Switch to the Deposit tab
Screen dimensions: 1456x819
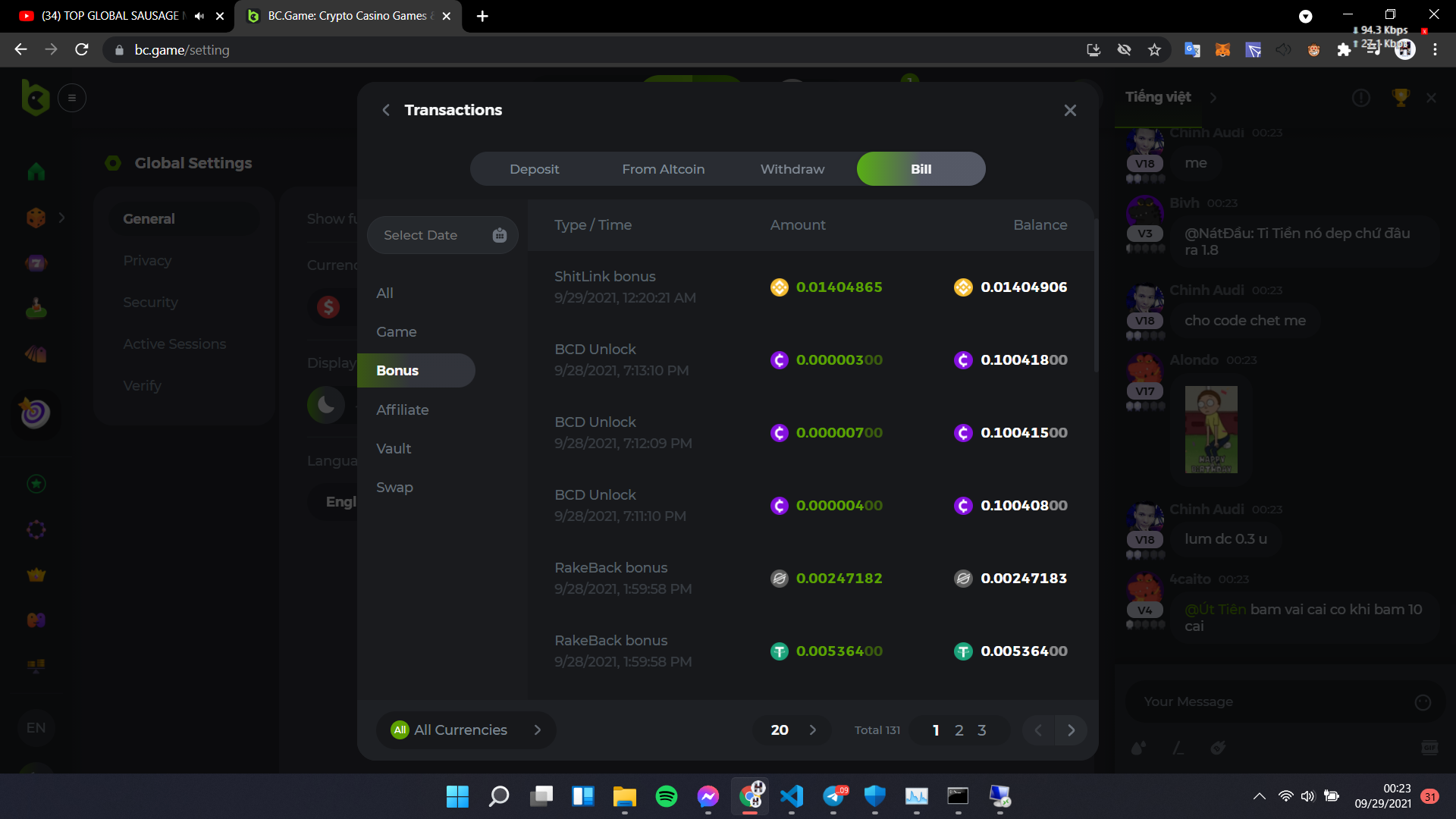(x=534, y=169)
